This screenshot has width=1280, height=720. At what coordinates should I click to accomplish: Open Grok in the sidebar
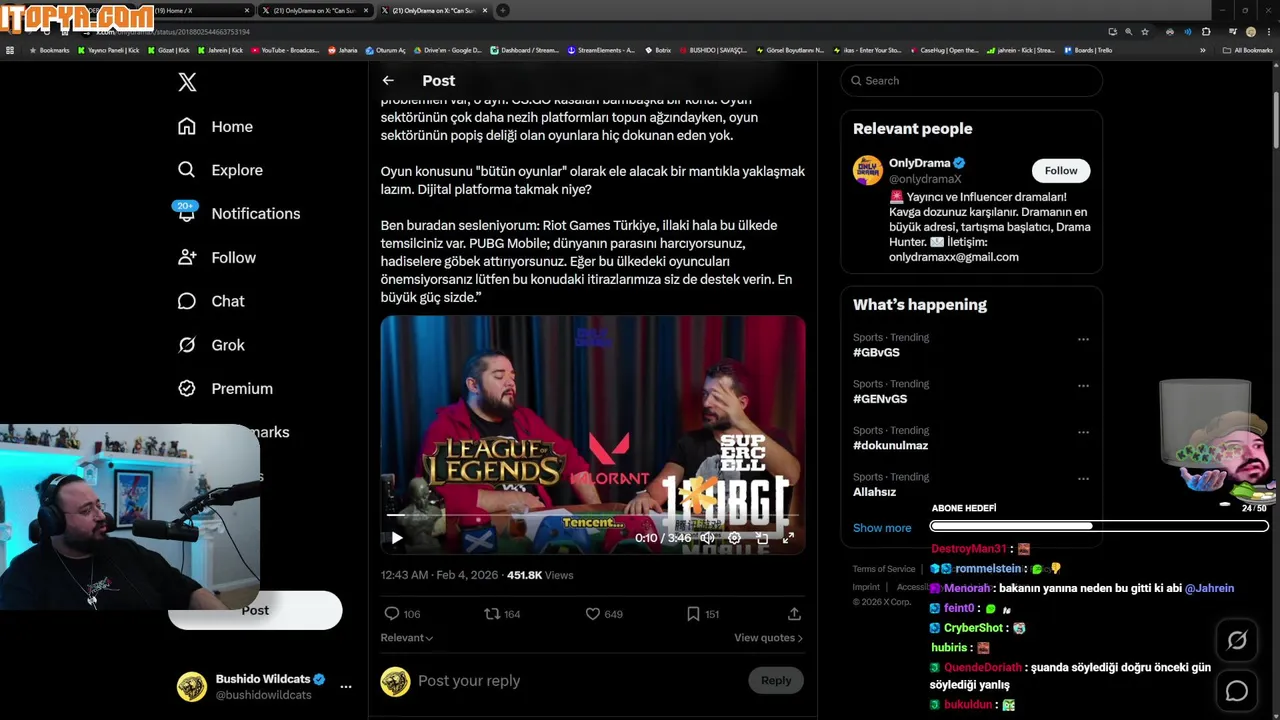211,345
